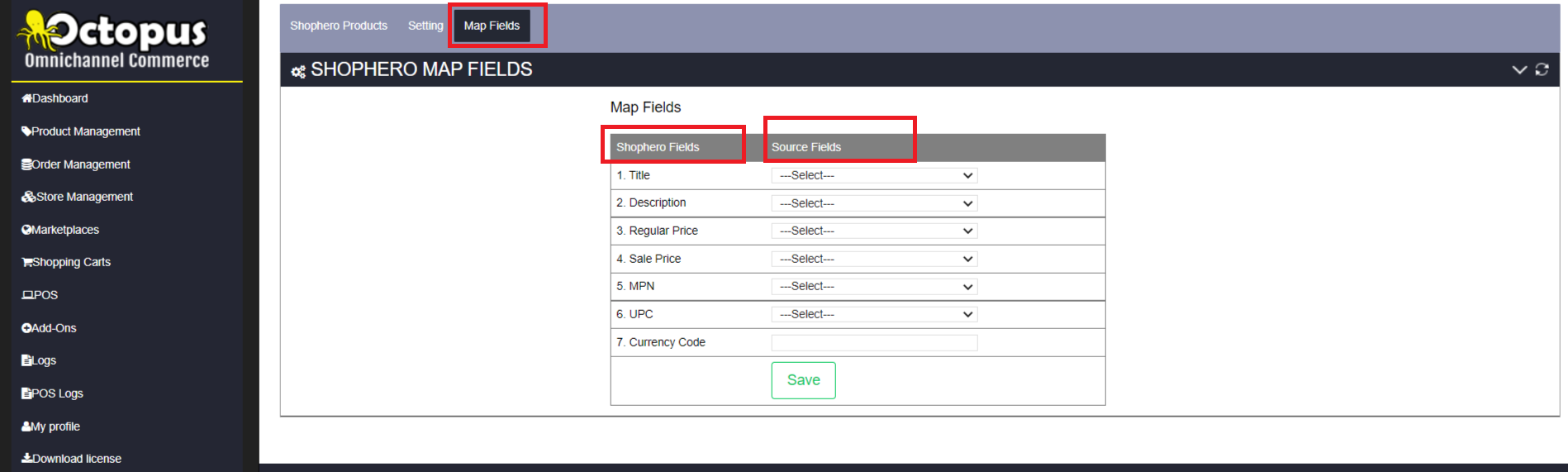Click the refresh icon in panel header
The height and width of the screenshot is (472, 1568).
[1542, 69]
